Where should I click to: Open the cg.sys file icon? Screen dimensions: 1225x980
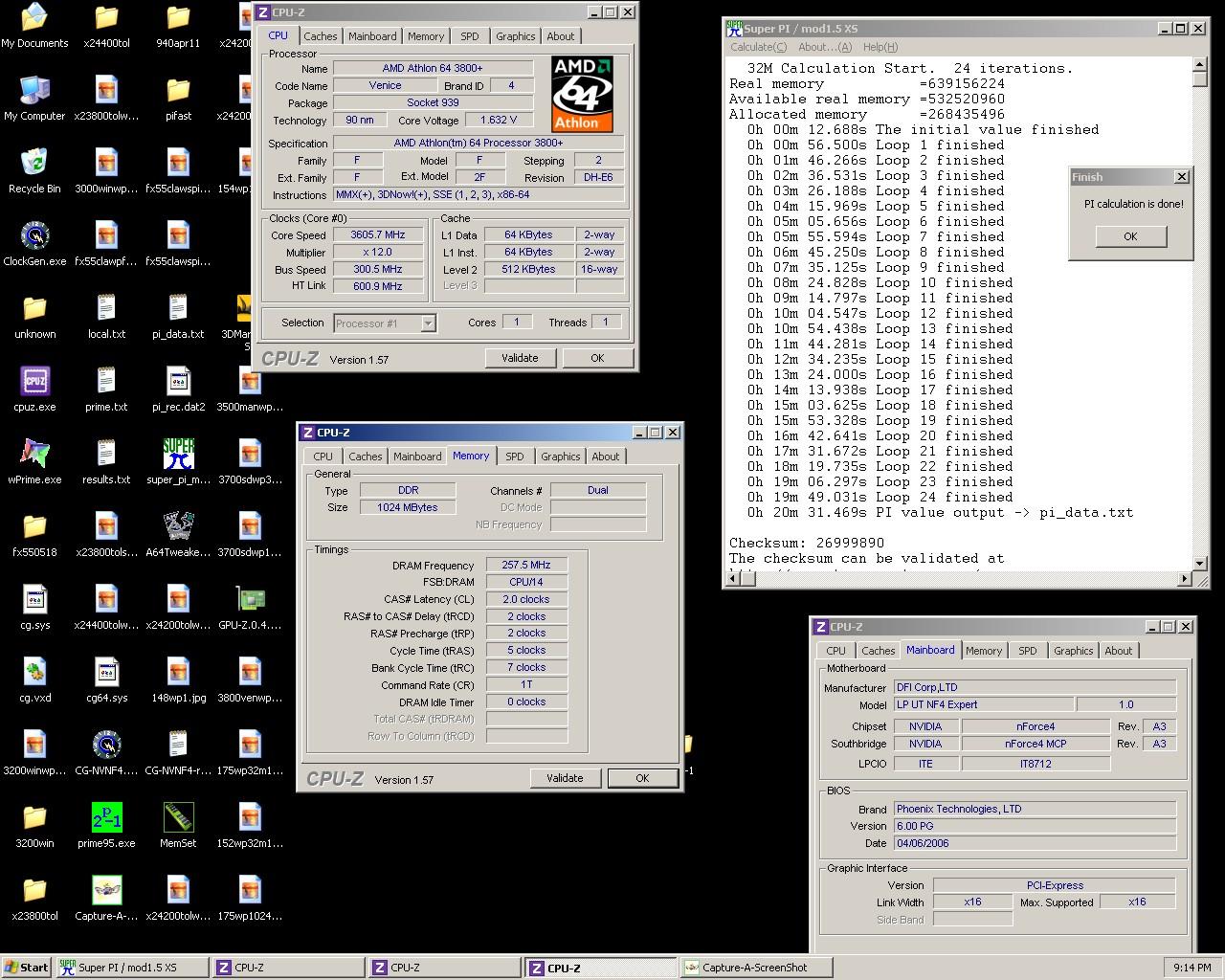pyautogui.click(x=34, y=608)
